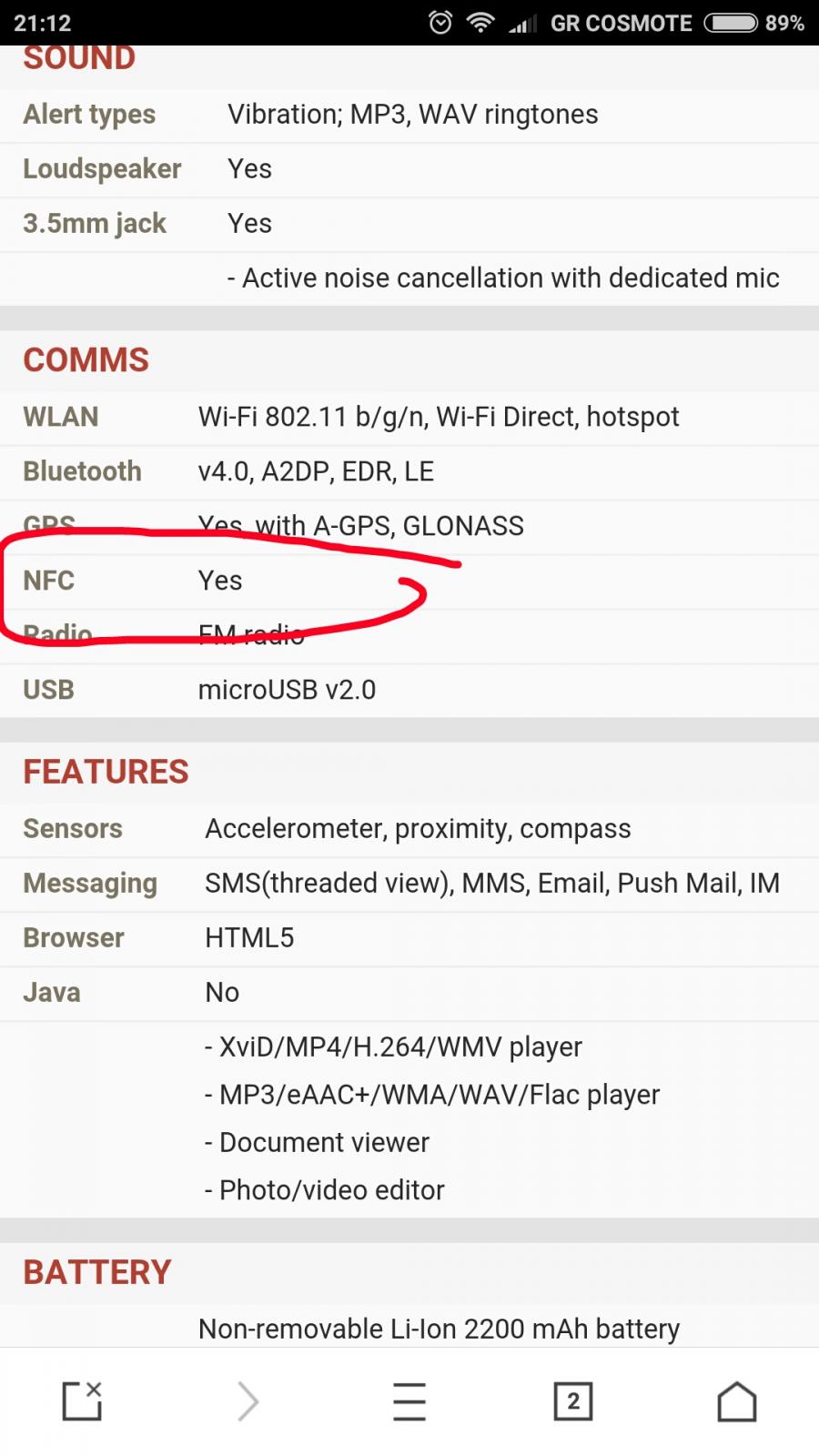This screenshot has height=1456, width=819.
Task: Tap the cellular signal strength icon
Action: point(523,24)
